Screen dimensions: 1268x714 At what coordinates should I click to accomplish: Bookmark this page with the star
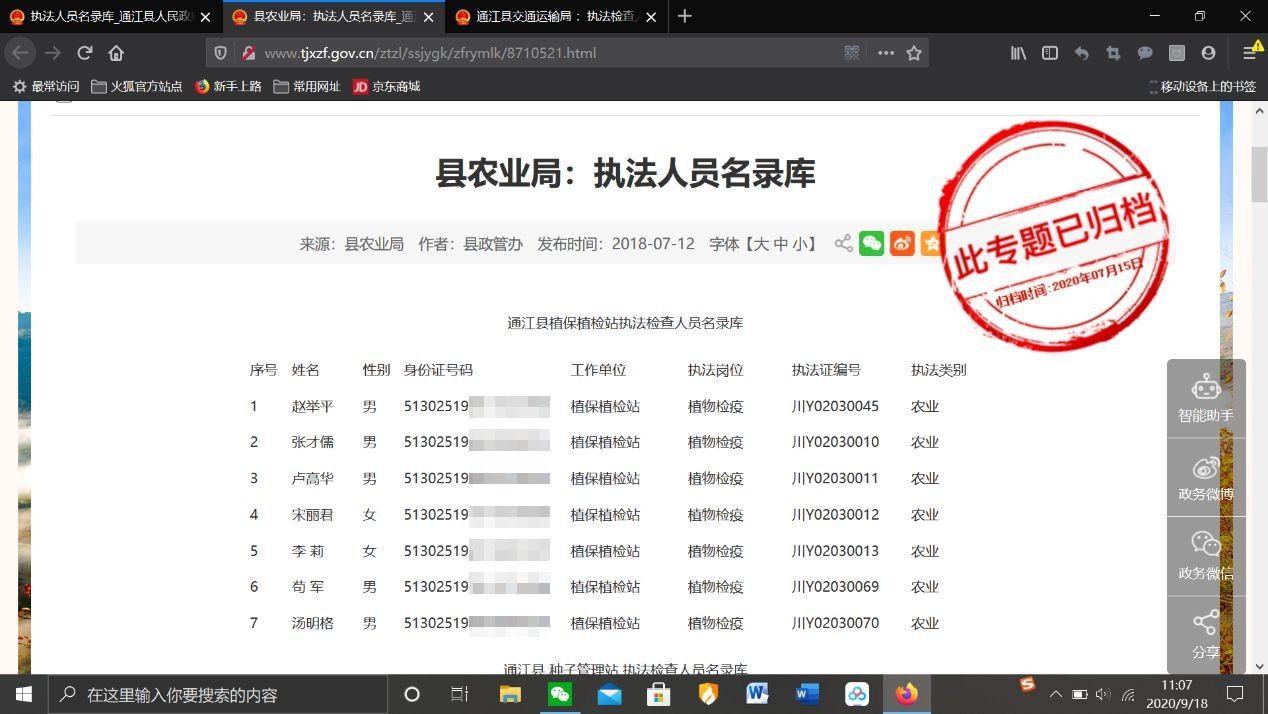(914, 53)
